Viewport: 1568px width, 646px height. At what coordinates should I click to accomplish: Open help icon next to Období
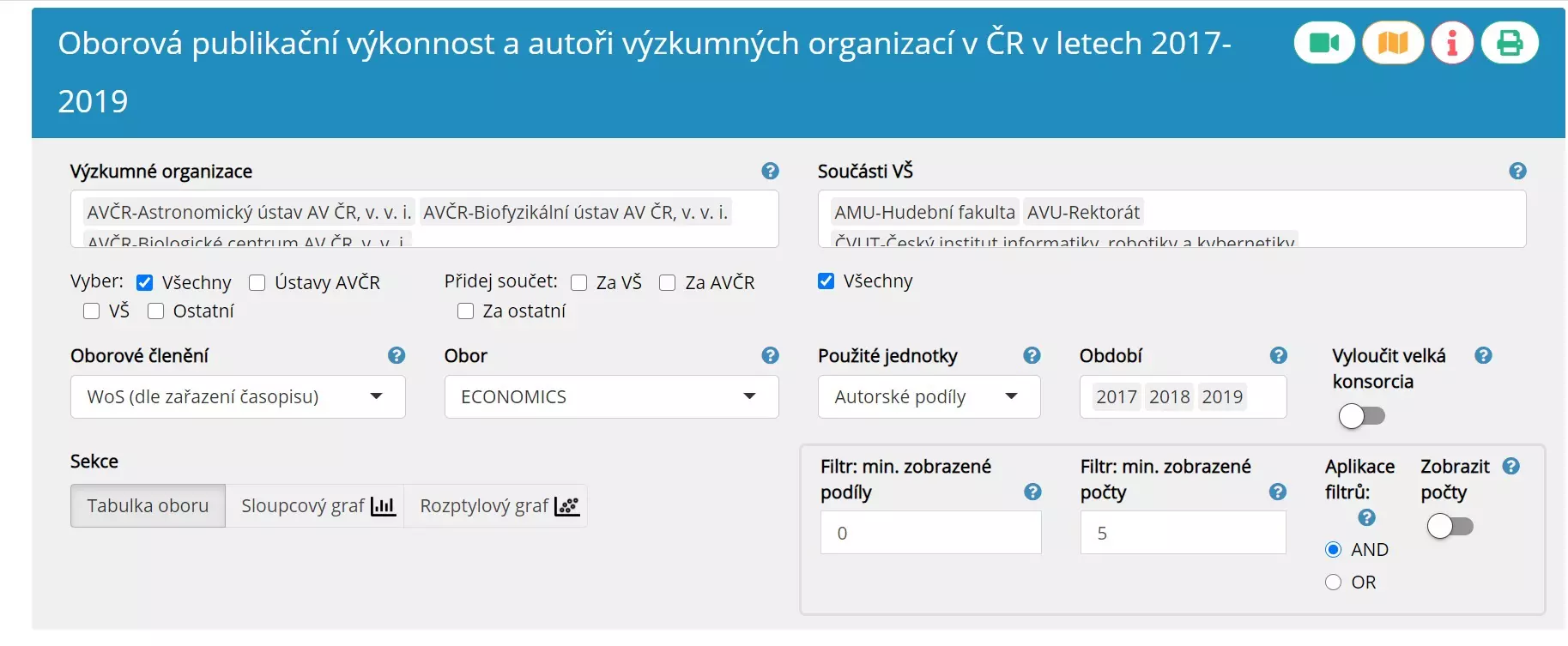[1278, 355]
